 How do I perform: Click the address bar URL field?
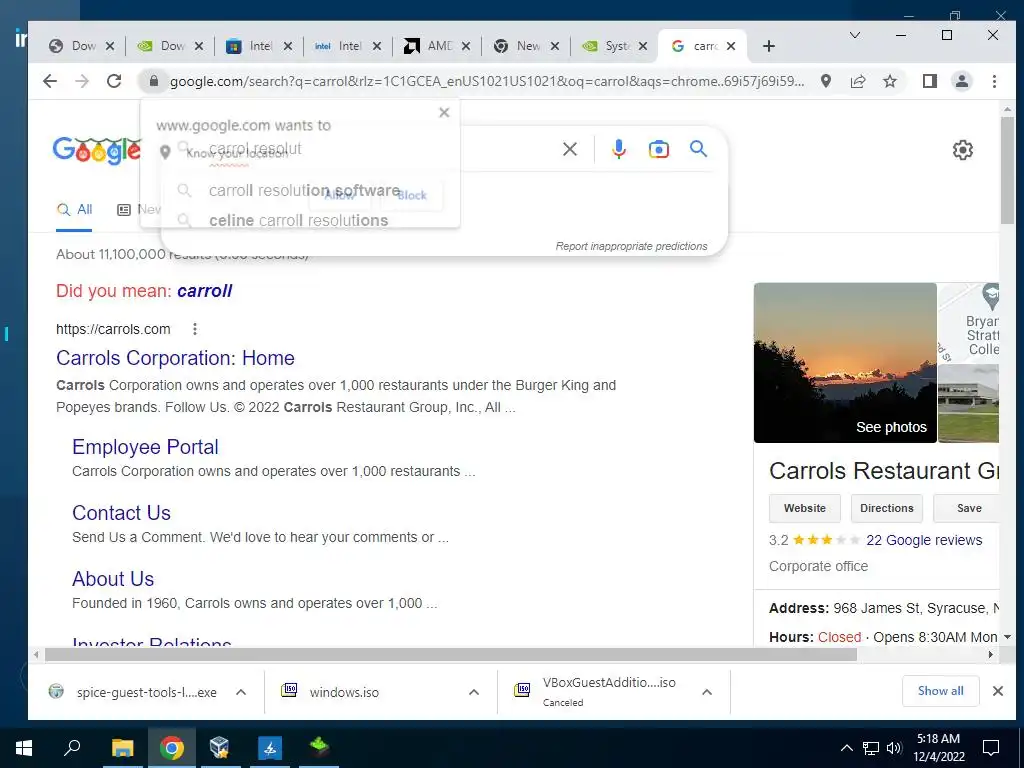(487, 81)
